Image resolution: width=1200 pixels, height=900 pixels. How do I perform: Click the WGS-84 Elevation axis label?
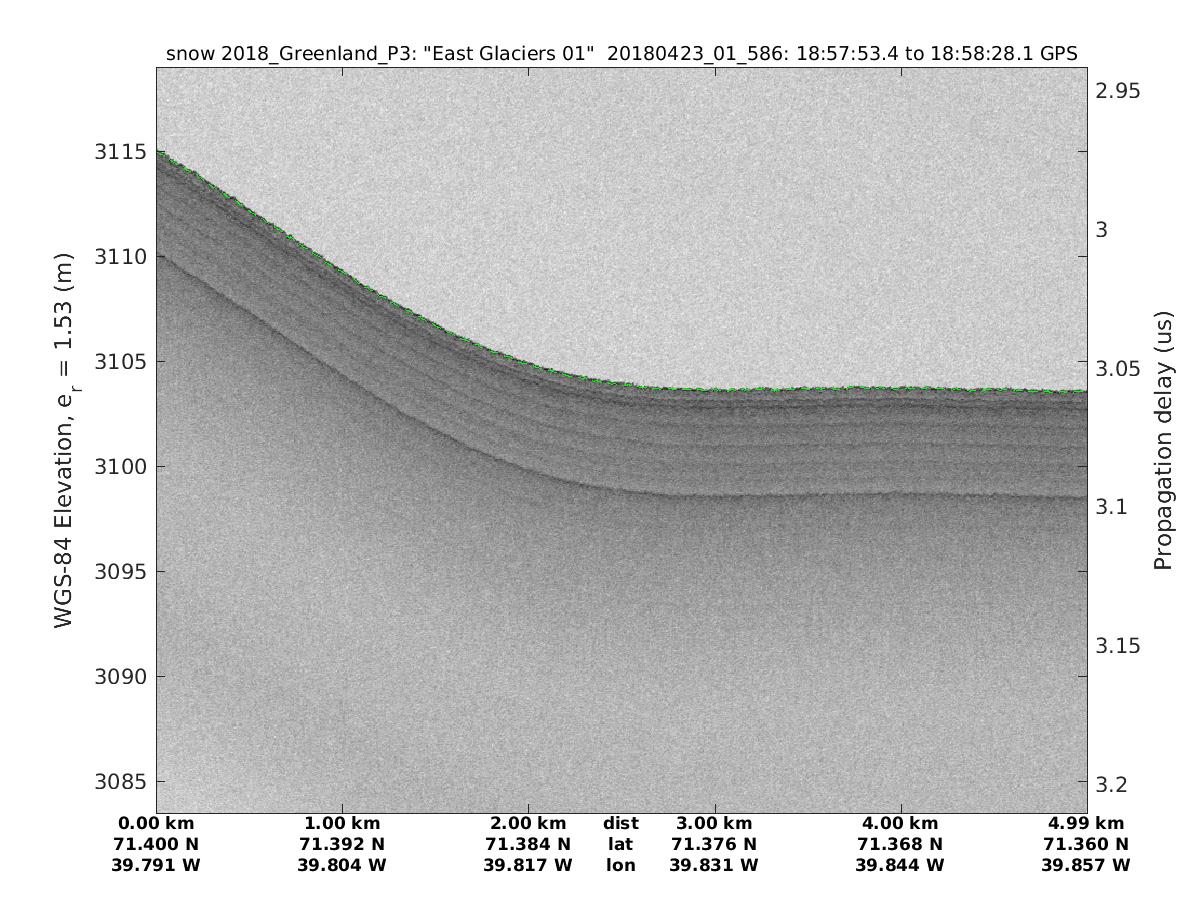click(66, 440)
